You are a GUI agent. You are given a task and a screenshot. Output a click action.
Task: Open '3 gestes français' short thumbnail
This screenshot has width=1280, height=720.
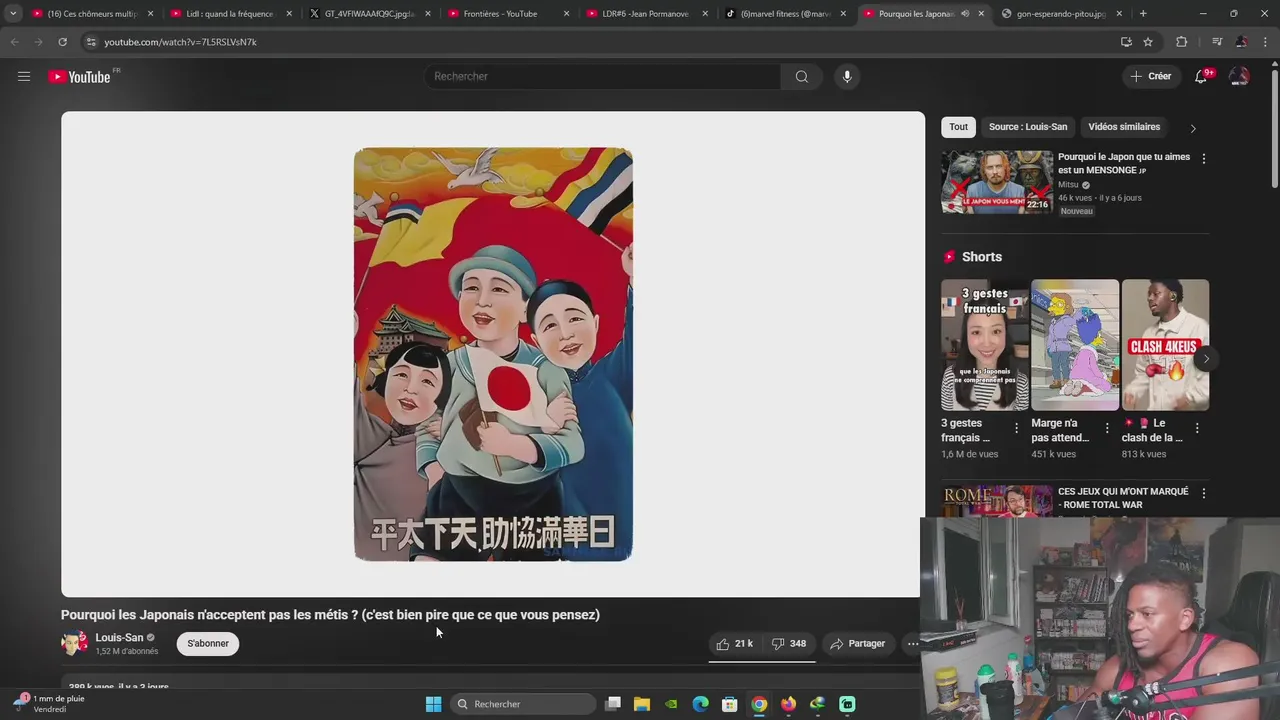984,345
